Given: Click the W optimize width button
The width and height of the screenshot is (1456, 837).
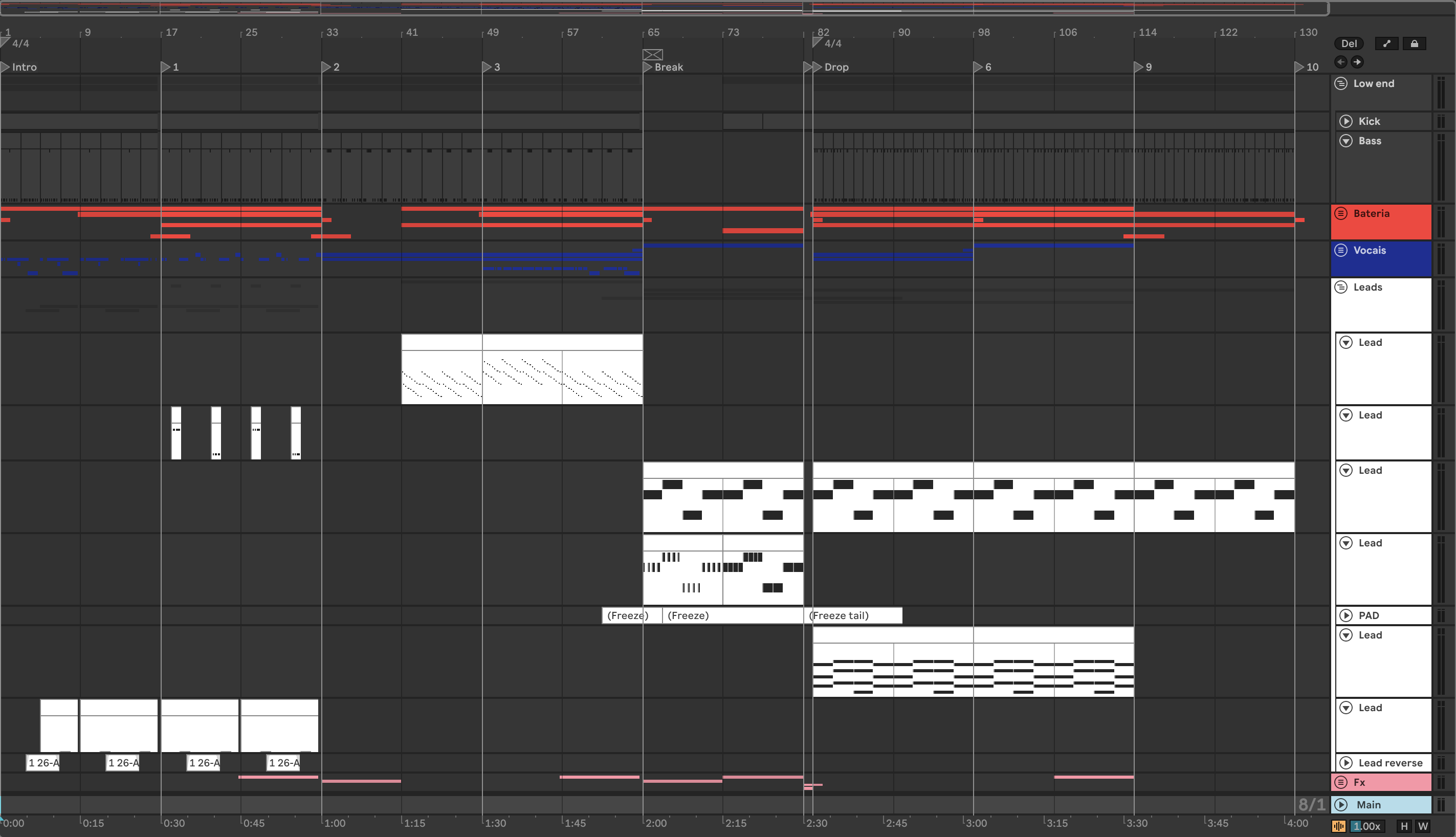Looking at the screenshot, I should pos(1423,826).
